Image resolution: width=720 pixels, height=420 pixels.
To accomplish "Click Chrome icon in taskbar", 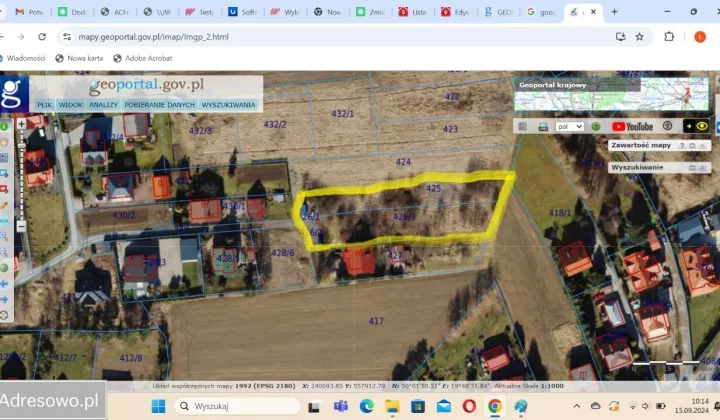I will point(495,406).
